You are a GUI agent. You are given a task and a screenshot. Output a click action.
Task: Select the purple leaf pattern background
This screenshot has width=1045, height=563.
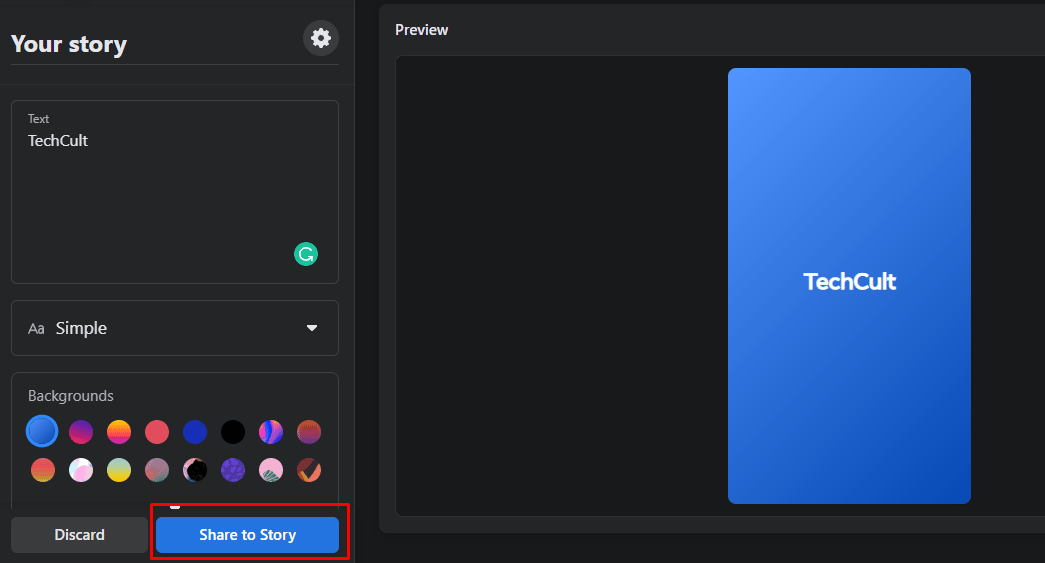point(233,470)
